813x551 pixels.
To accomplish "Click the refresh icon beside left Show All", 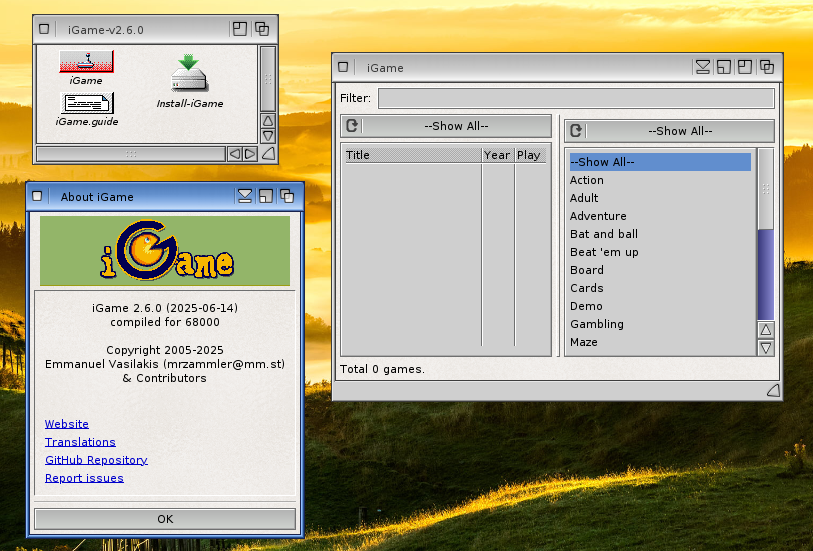I will pyautogui.click(x=352, y=126).
